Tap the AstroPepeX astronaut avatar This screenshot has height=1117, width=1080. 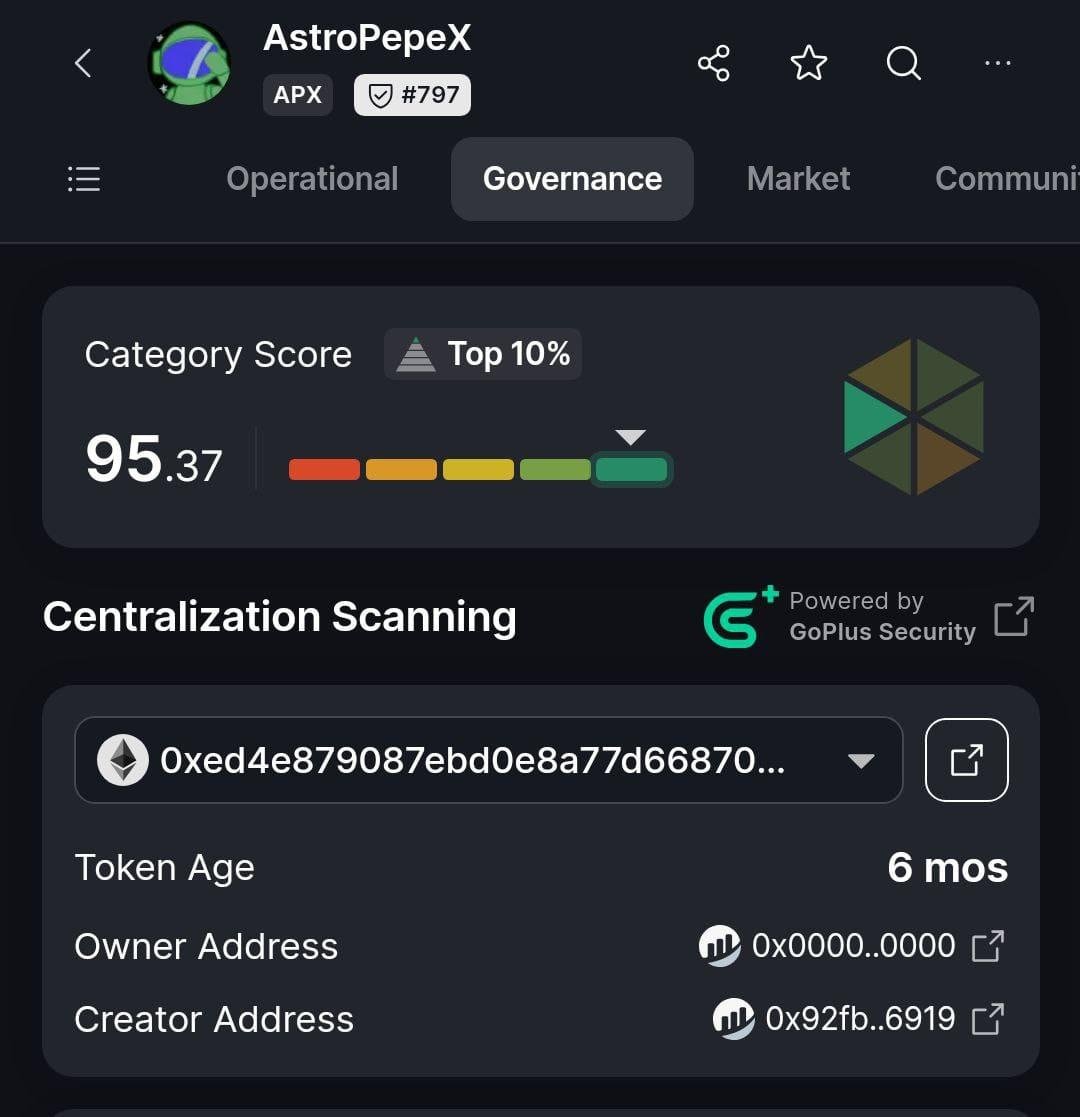(189, 63)
